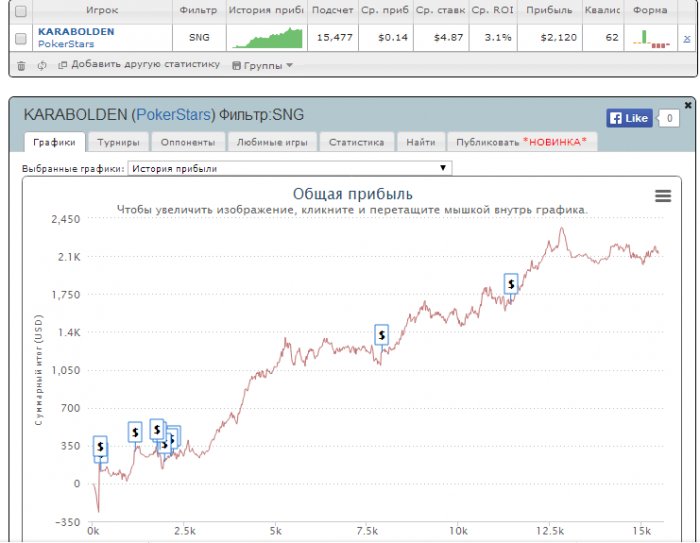Image resolution: width=700 pixels, height=543 pixels.
Task: Switch to the Графики tab
Action: click(54, 142)
